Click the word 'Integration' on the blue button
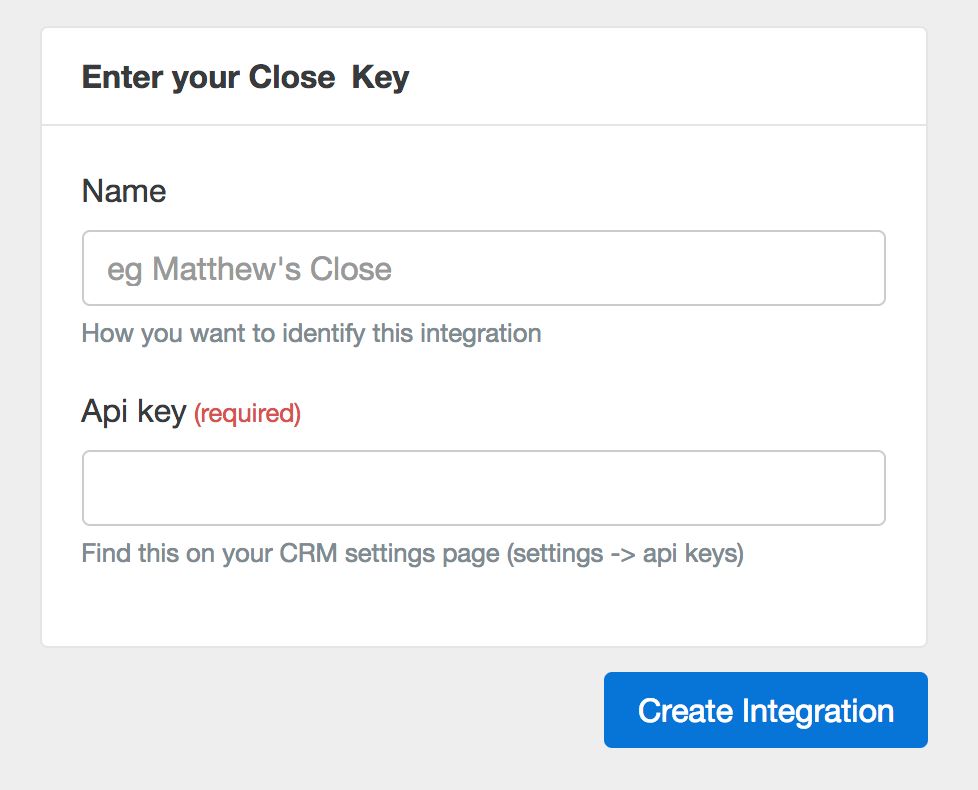Image resolution: width=978 pixels, height=790 pixels. pyautogui.click(x=817, y=710)
